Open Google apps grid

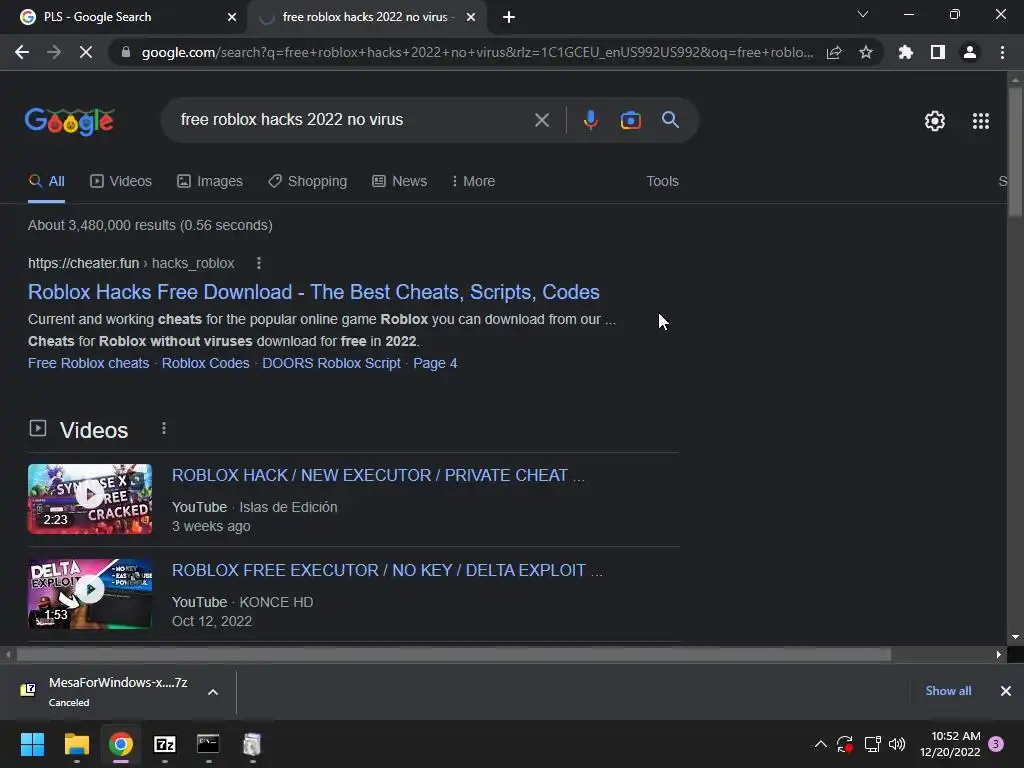pos(980,121)
